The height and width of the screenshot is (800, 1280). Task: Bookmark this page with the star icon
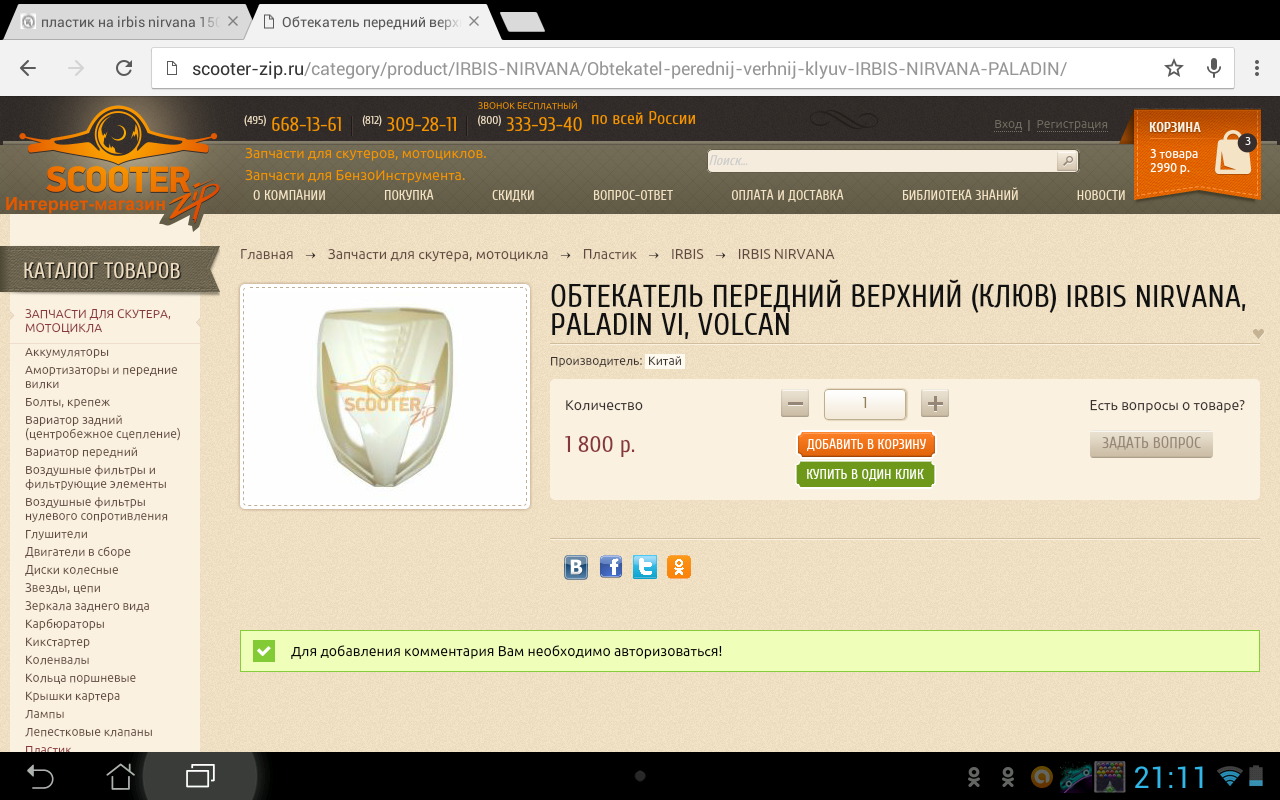pyautogui.click(x=1174, y=68)
